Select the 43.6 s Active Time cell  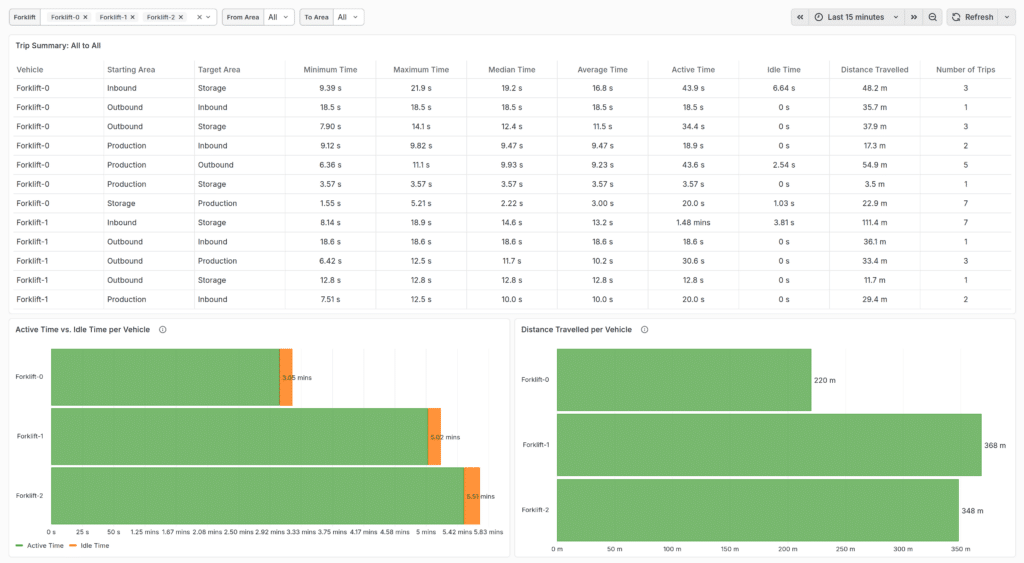coord(693,165)
